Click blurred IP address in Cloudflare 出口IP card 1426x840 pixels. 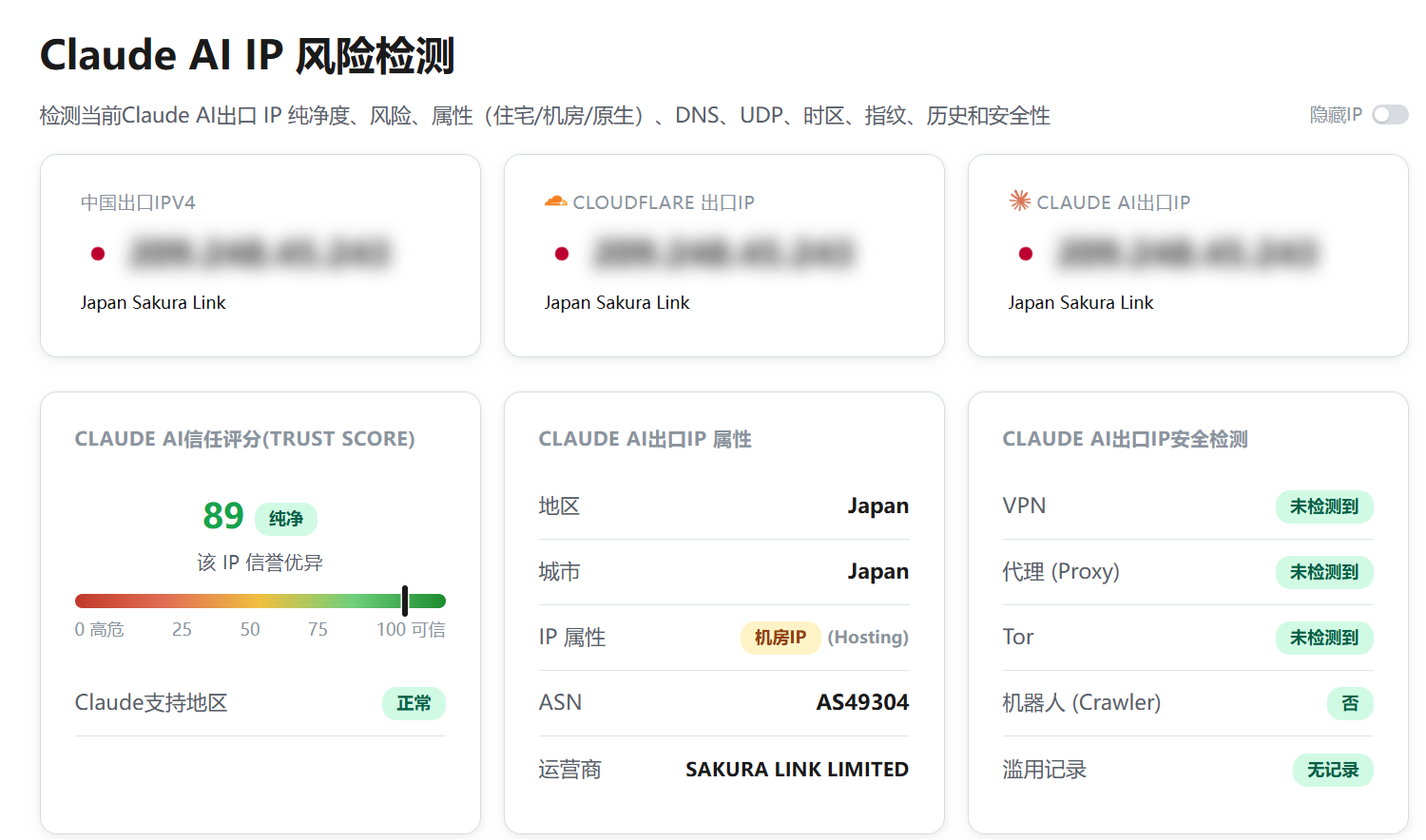[724, 254]
